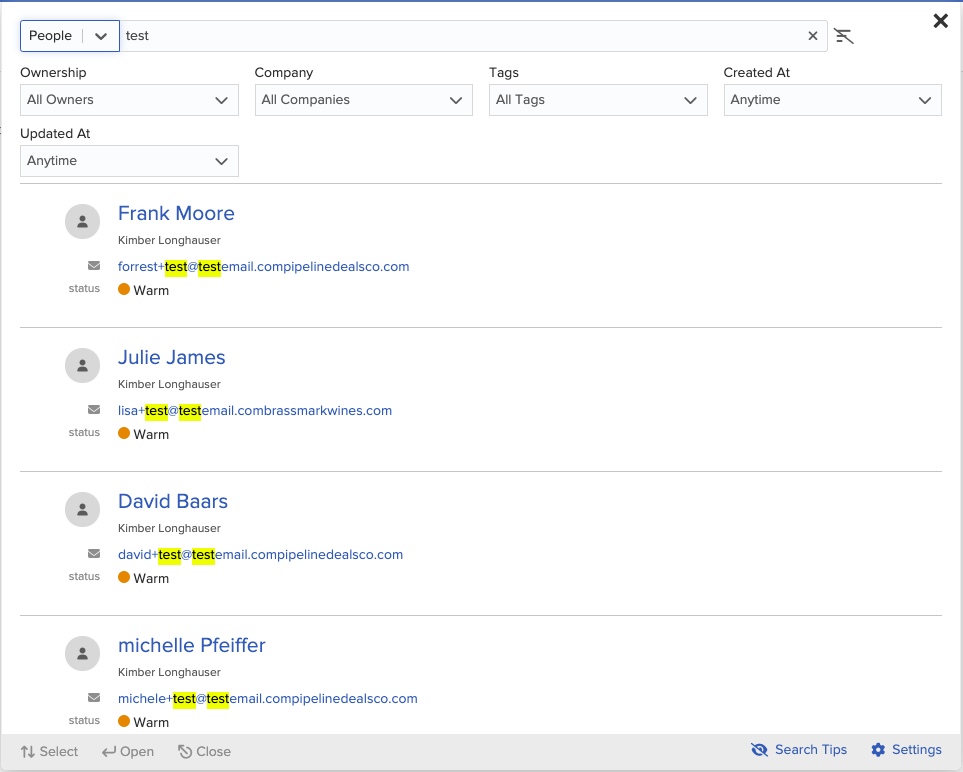Click the clear filters icon beside search
Image resolution: width=963 pixels, height=772 pixels.
(844, 37)
